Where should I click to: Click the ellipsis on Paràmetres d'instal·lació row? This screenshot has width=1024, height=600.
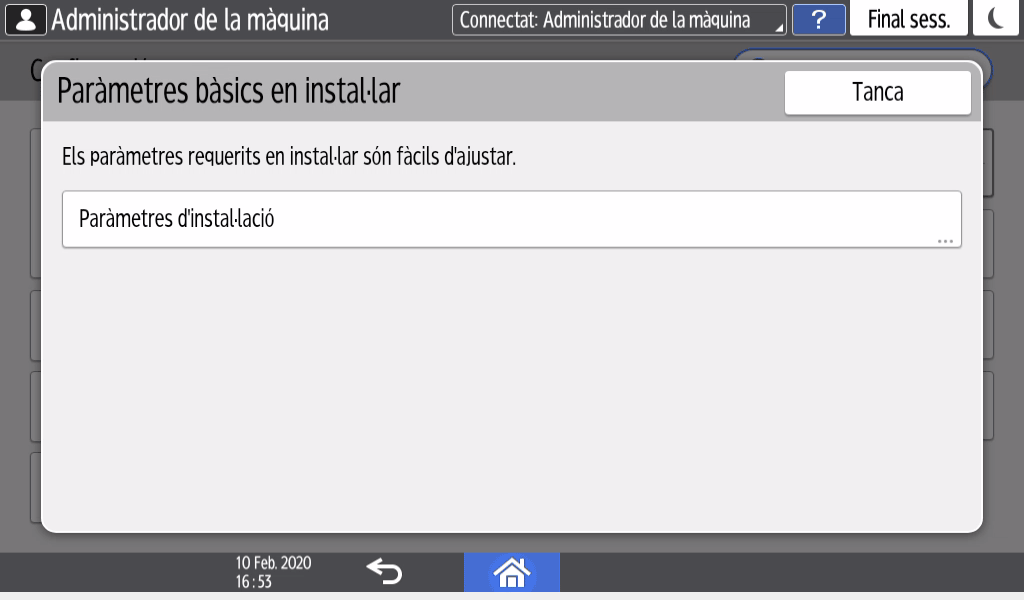pos(945,241)
